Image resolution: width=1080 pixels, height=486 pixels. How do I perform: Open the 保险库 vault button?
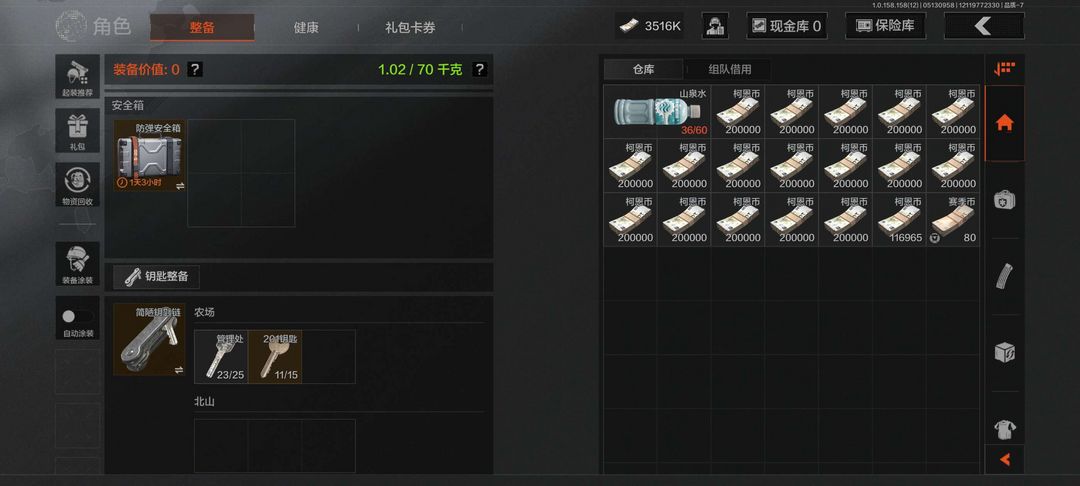(x=885, y=26)
